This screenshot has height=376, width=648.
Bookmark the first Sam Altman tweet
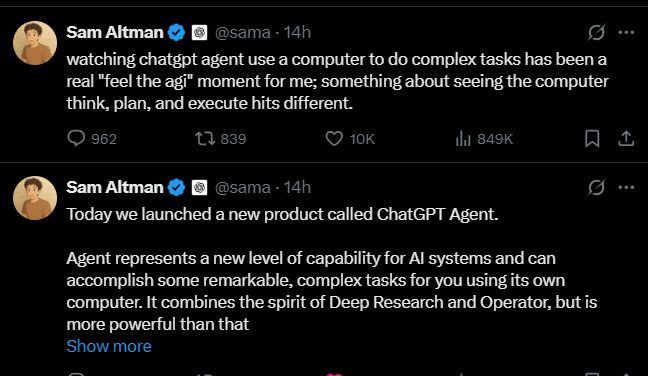point(592,138)
